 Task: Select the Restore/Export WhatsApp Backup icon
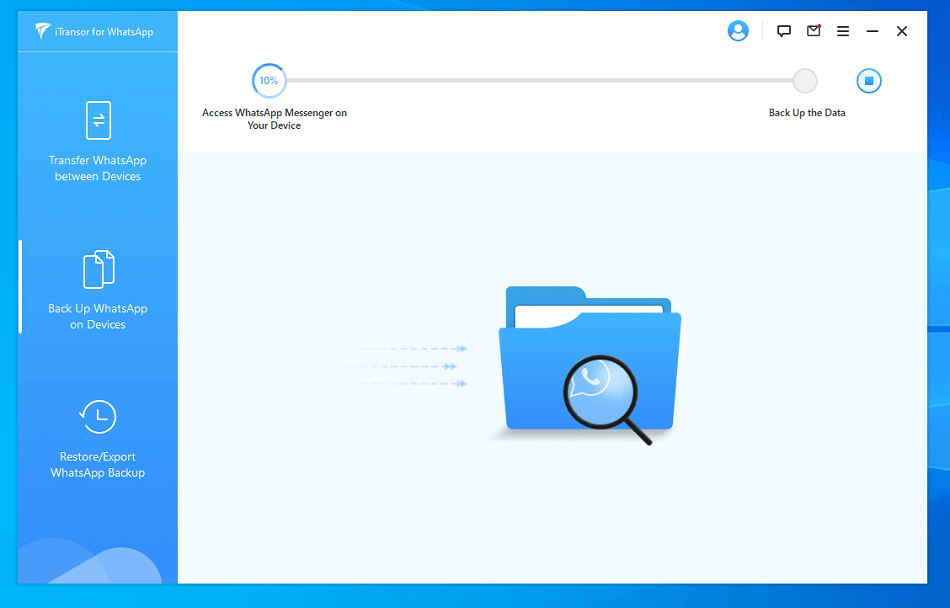coord(98,417)
